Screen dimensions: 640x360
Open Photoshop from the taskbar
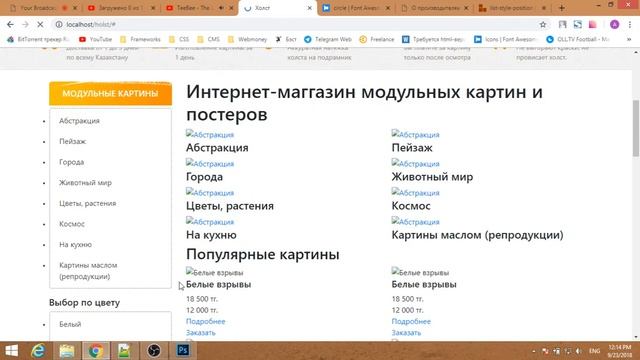point(183,351)
